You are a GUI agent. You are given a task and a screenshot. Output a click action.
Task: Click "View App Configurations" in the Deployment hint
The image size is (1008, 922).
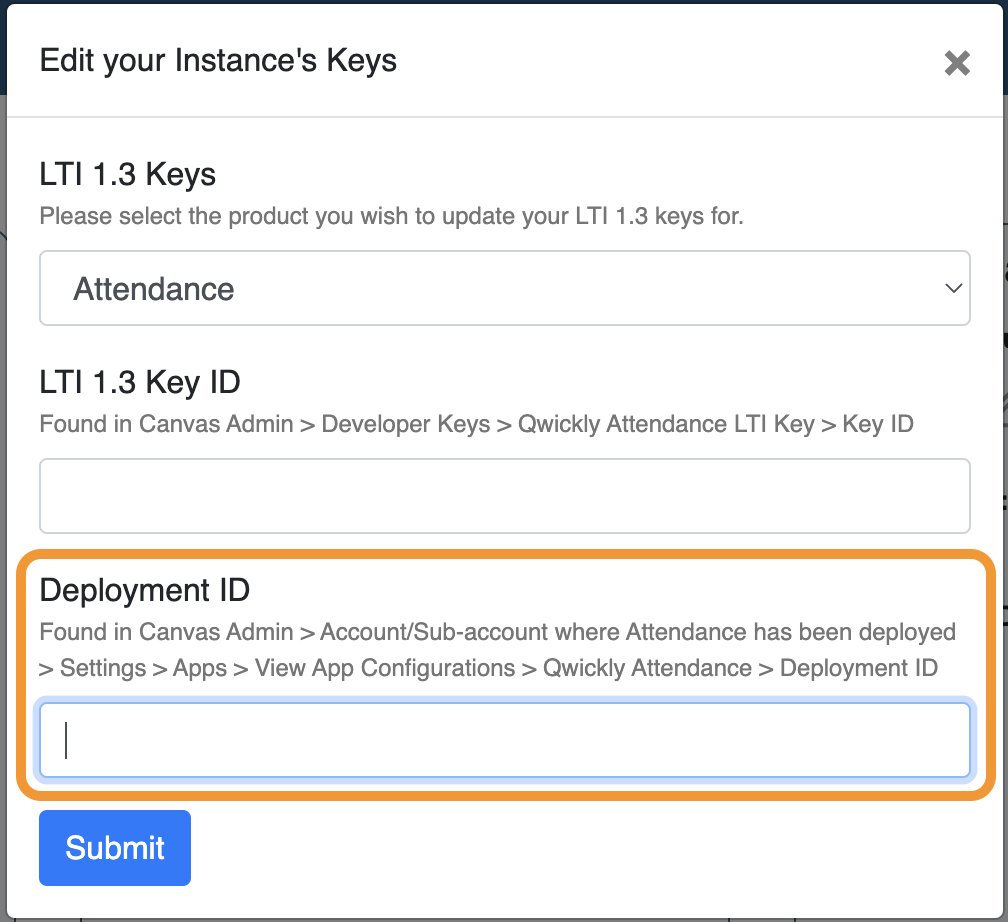click(385, 668)
